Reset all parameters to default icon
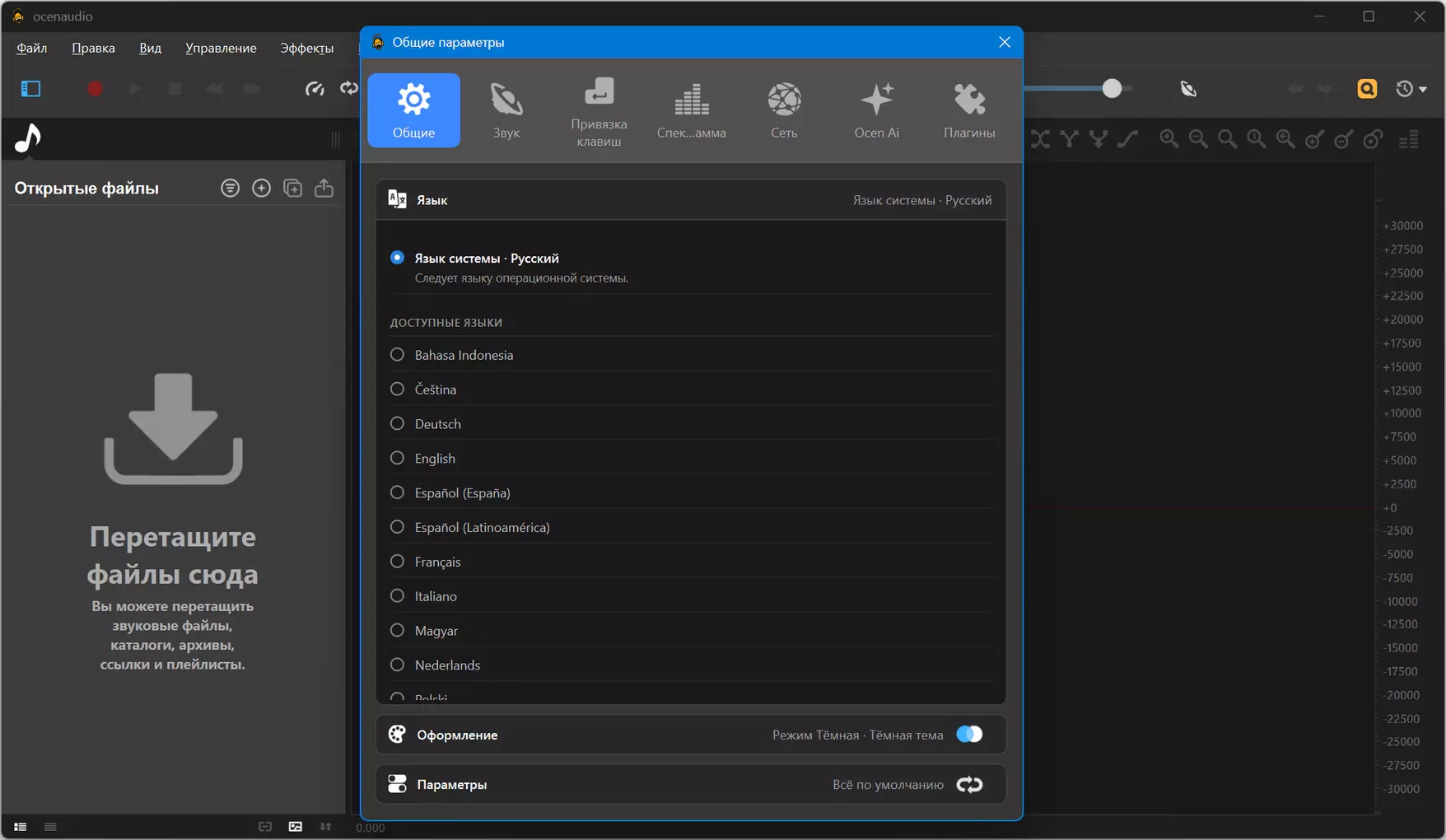Screen dimensions: 1446x840 click(969, 785)
